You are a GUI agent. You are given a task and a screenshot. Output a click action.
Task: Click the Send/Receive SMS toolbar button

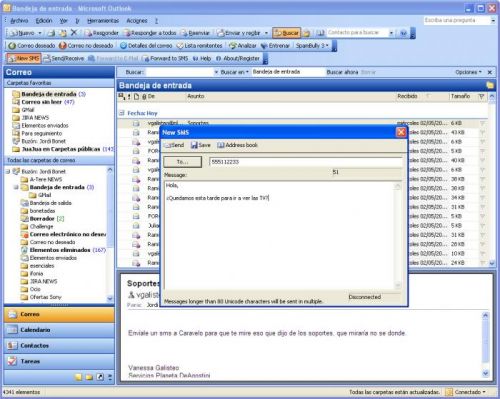coord(63,58)
